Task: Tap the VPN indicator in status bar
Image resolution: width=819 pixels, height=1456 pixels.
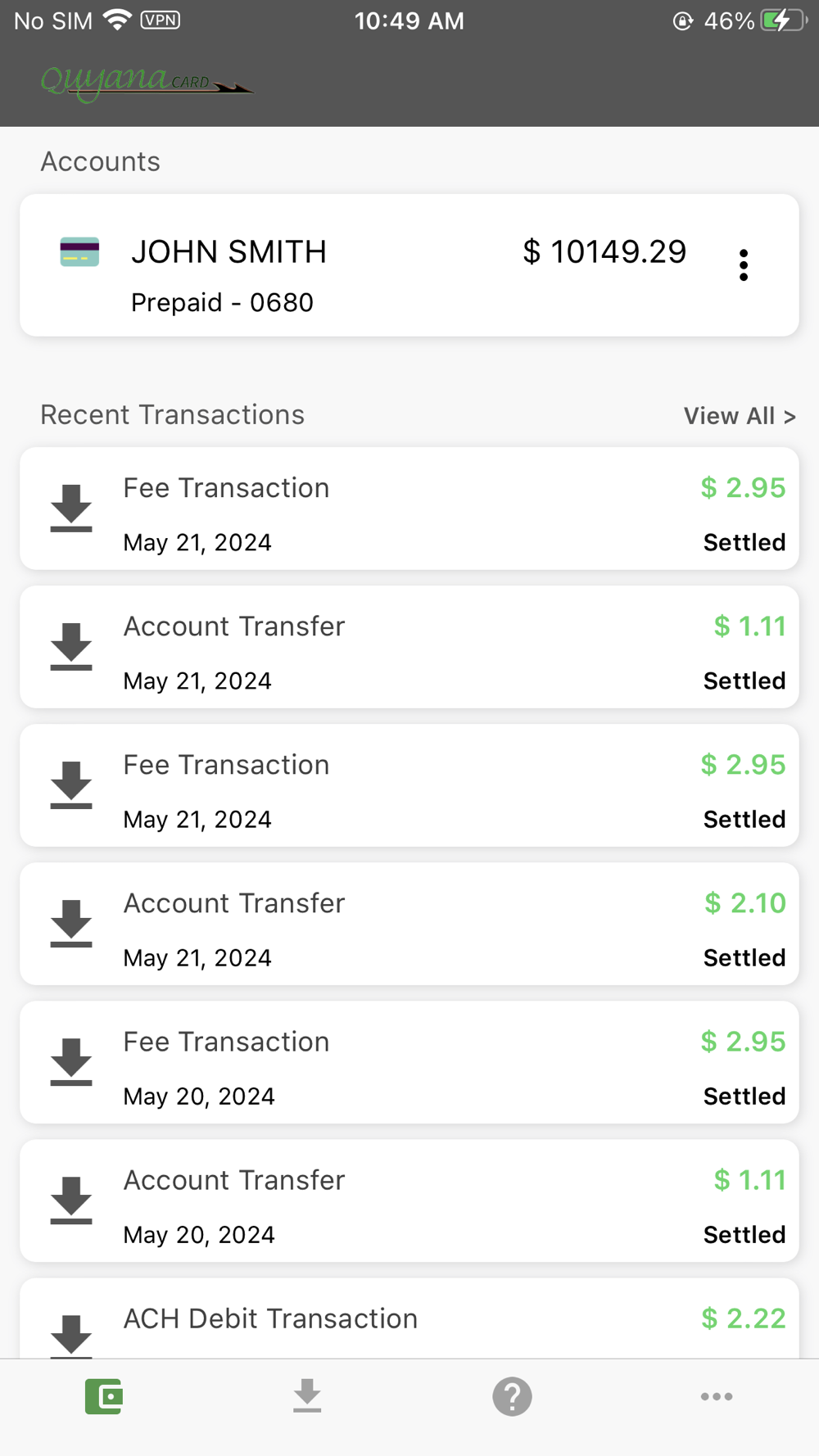Action: coord(161,20)
